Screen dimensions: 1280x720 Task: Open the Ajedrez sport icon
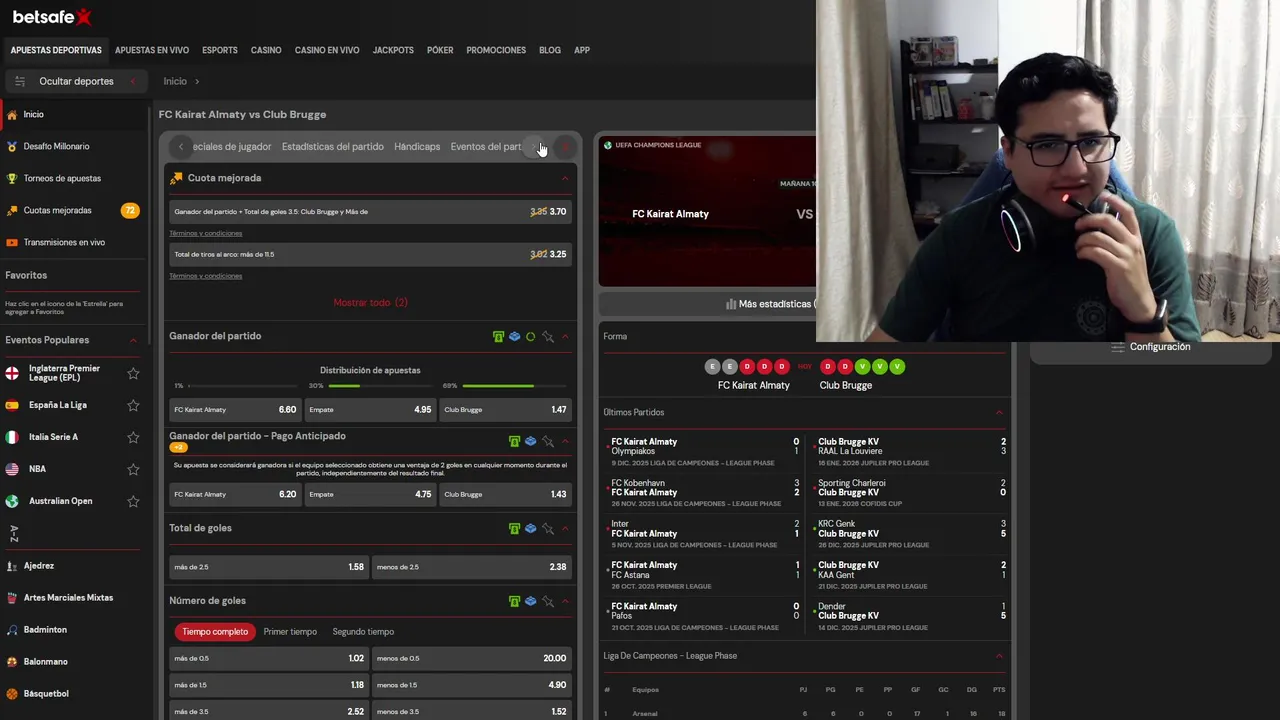12,566
